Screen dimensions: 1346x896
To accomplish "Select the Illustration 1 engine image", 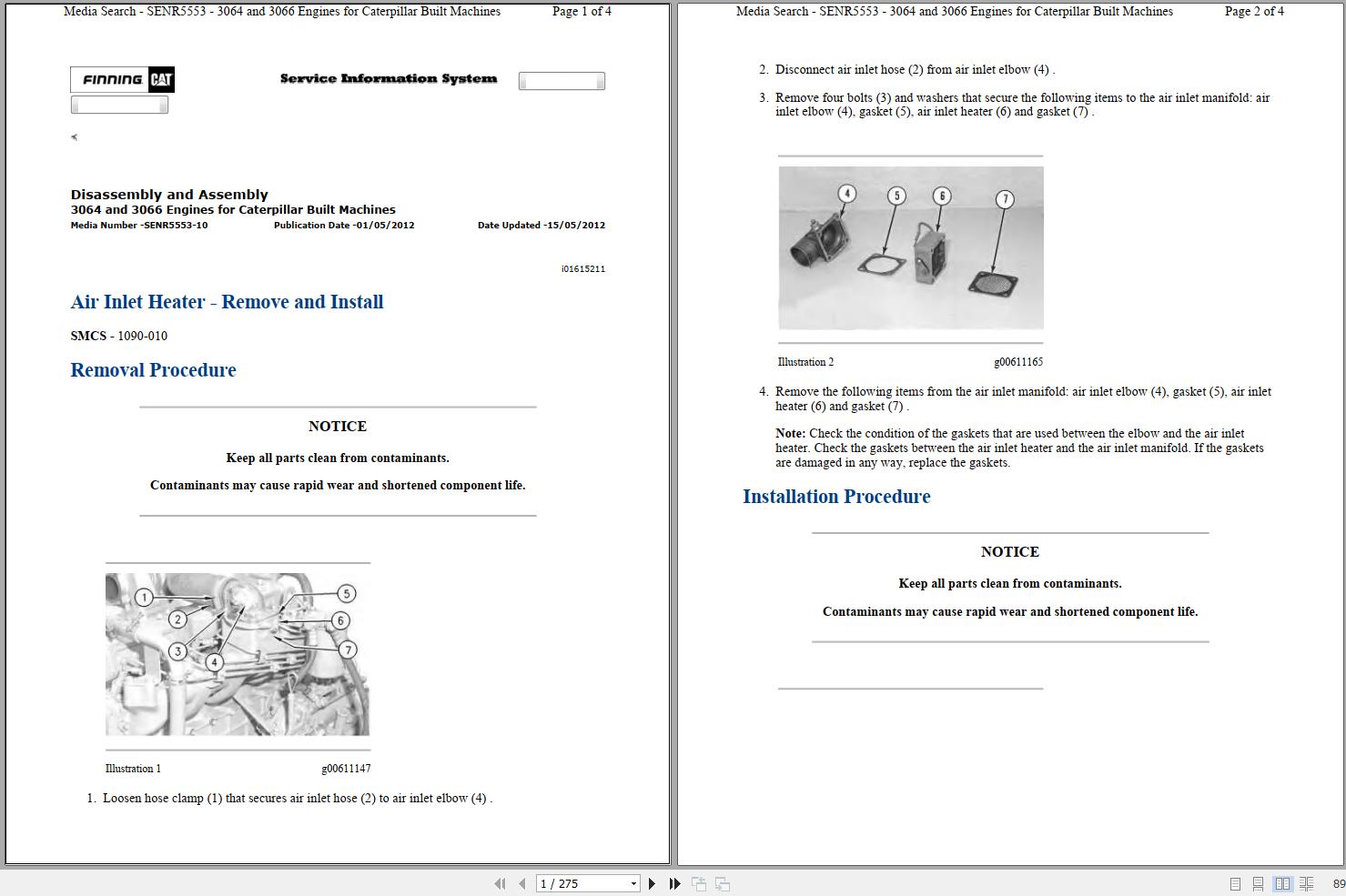I will 238,657.
